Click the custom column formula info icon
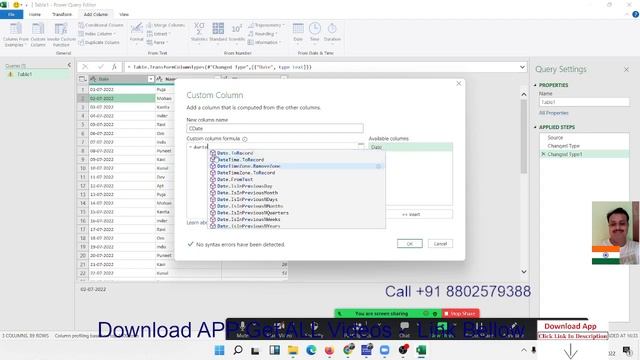The image size is (640, 360). tap(245, 139)
